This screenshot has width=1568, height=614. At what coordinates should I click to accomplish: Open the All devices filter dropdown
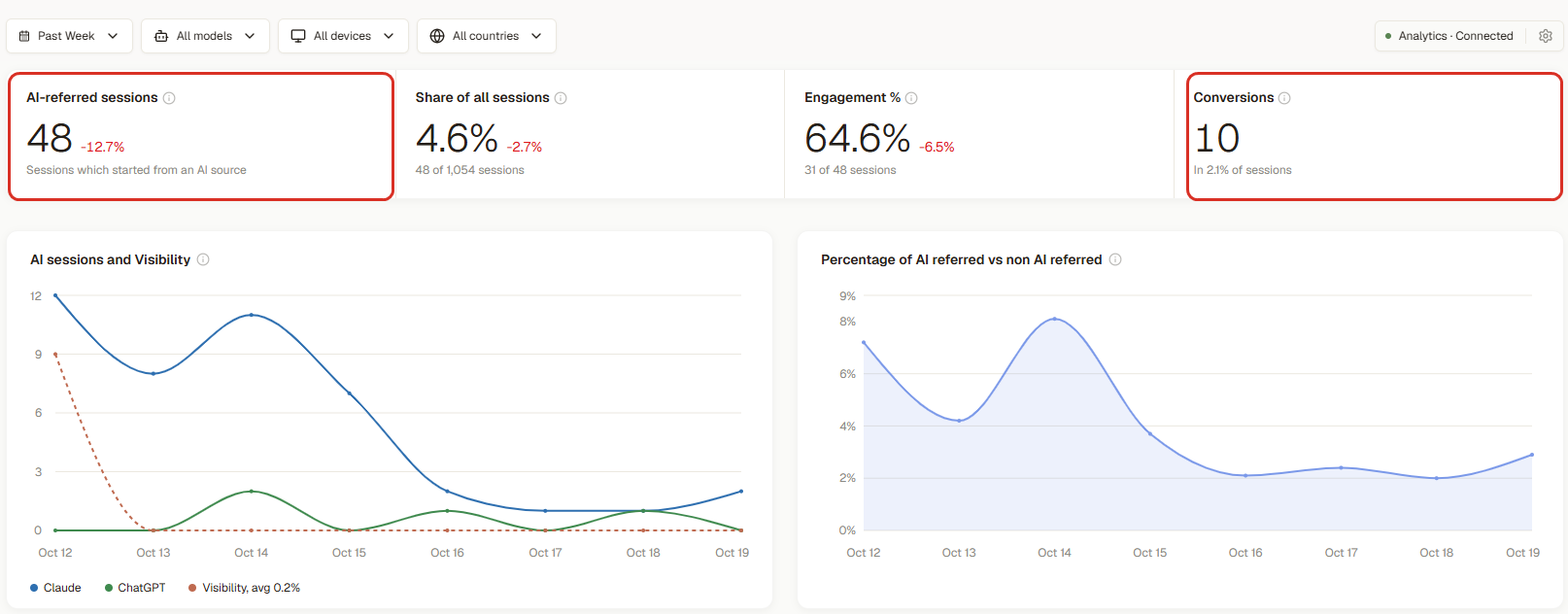click(x=343, y=36)
